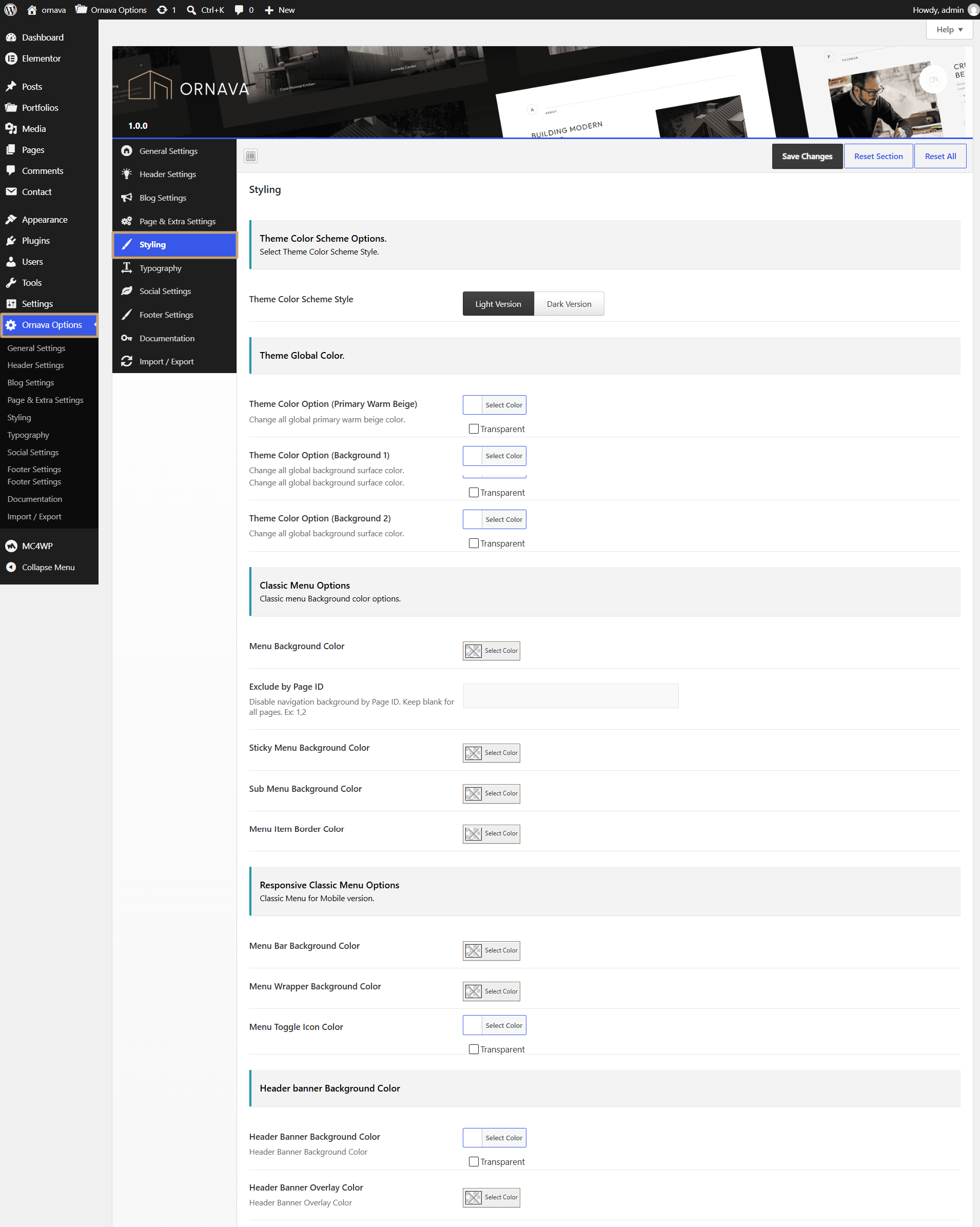Click the WordPress logo icon in admin bar

pos(10,10)
